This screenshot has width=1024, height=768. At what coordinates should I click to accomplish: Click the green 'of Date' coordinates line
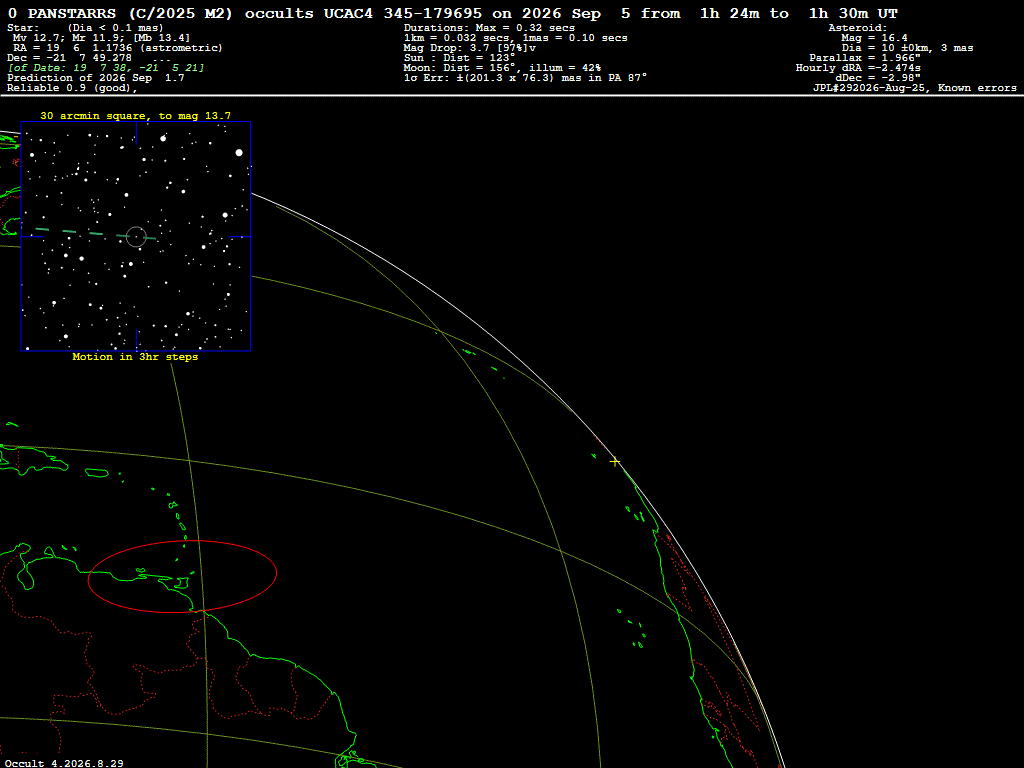(x=106, y=67)
